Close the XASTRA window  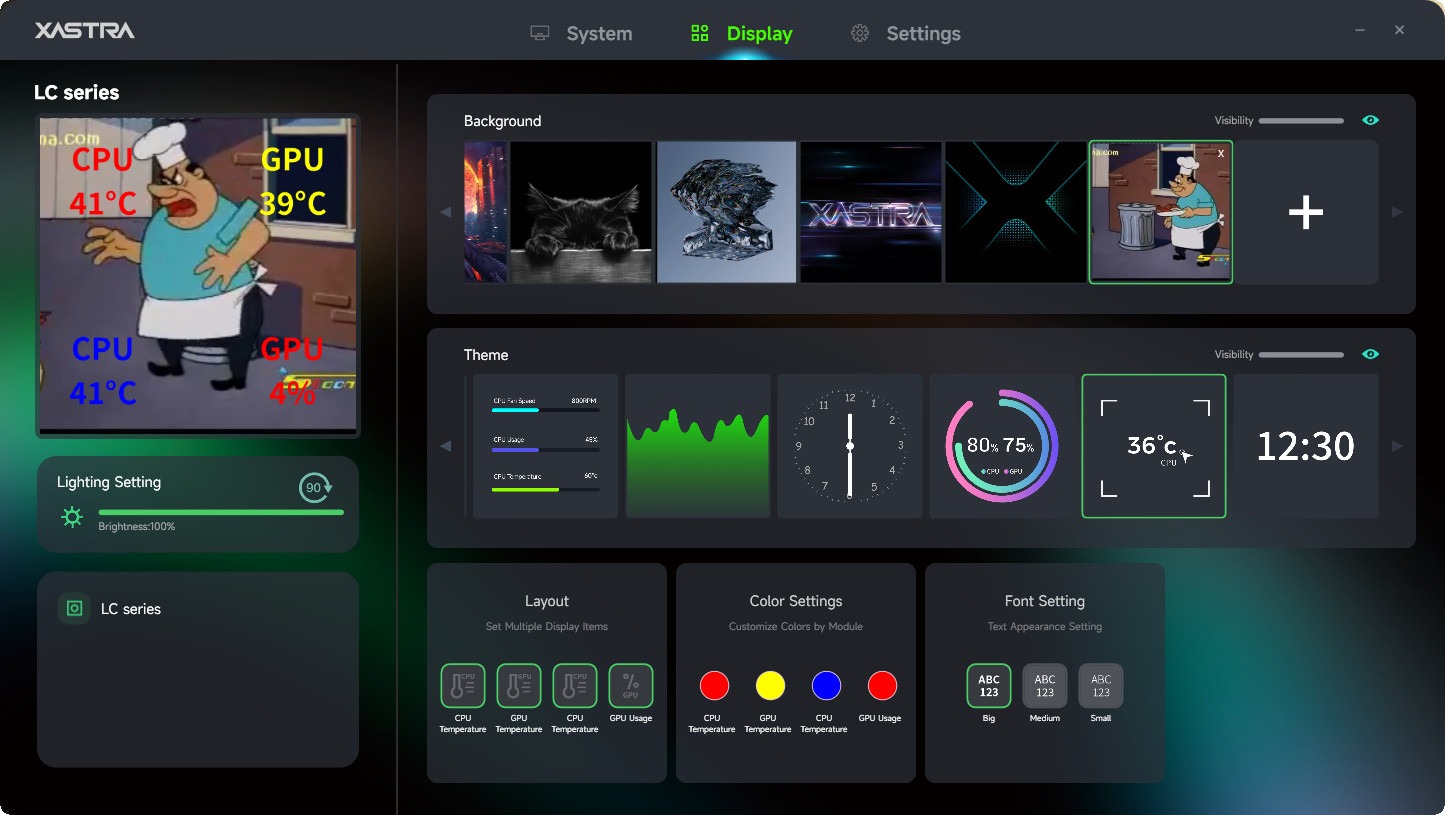pos(1400,30)
